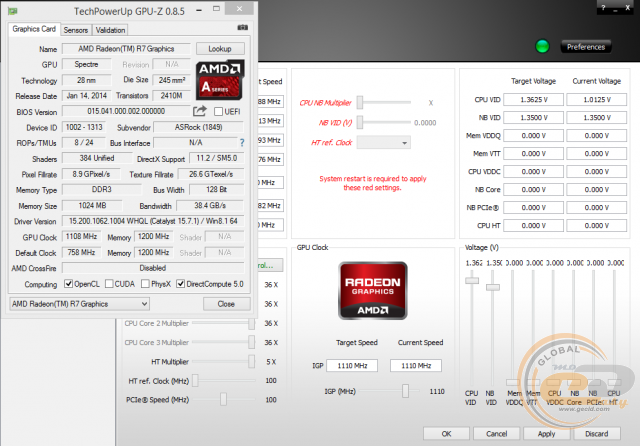
Task: Click the GPU-Z Close button
Action: (226, 304)
